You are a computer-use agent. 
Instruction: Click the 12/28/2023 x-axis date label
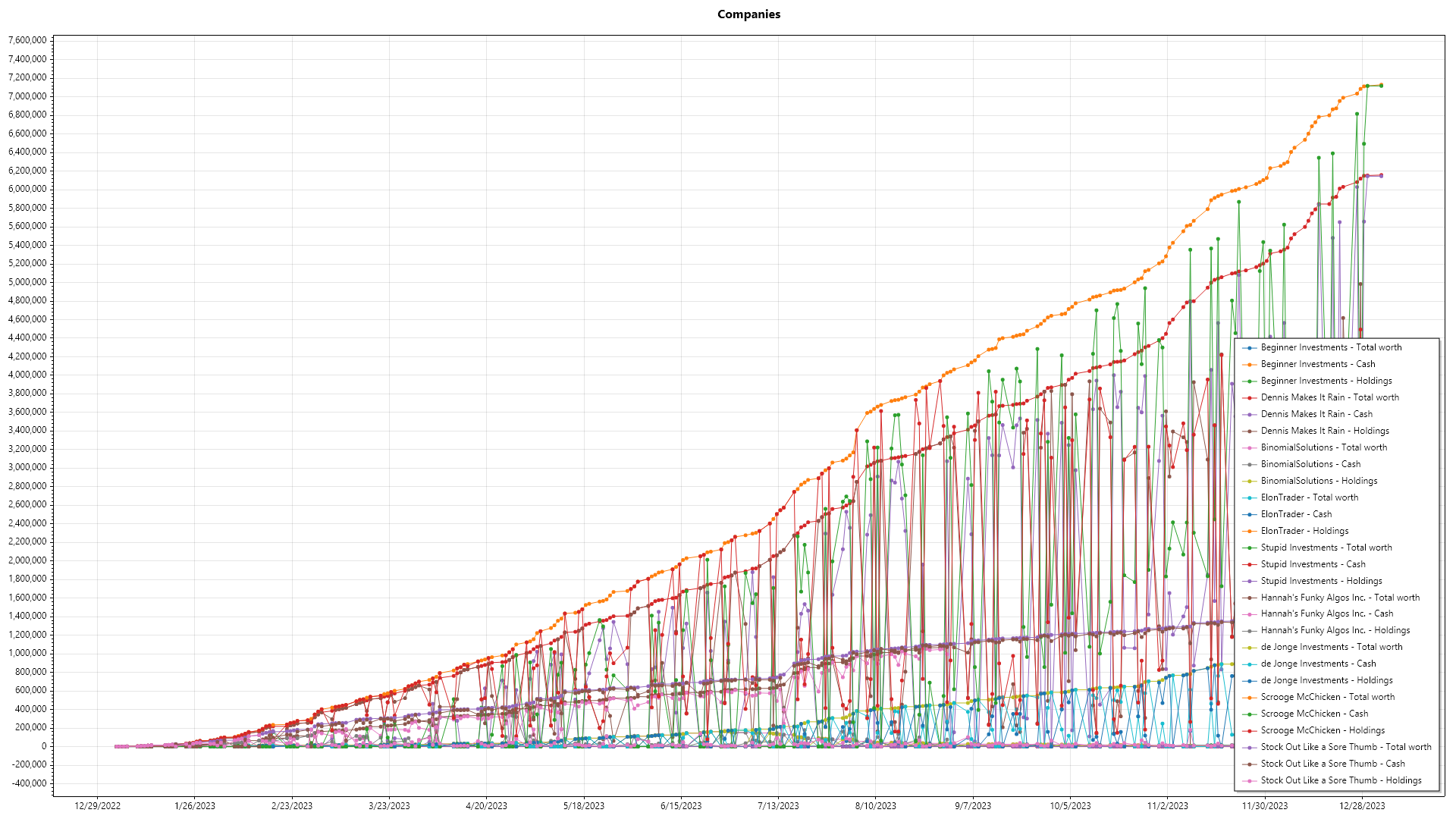tap(1362, 806)
